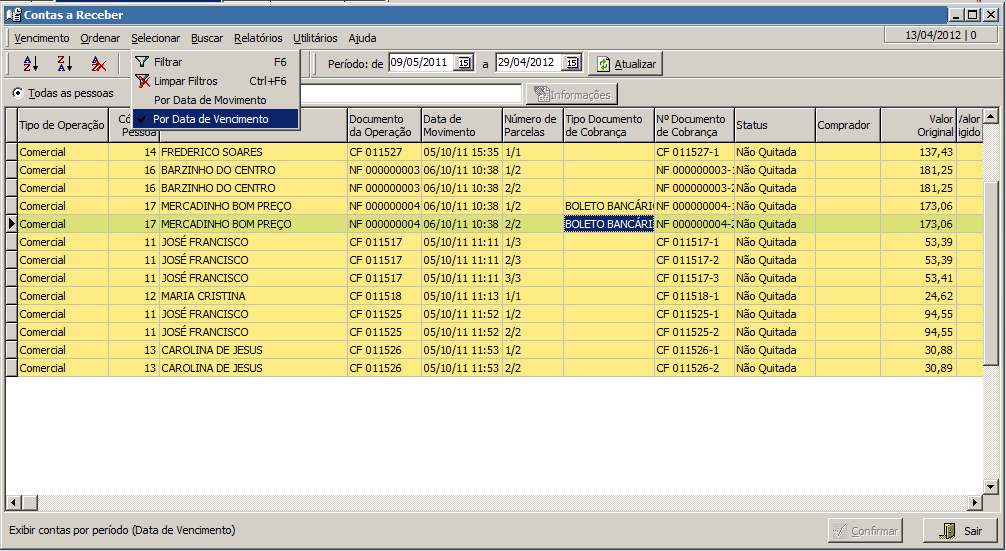Click the highlighted BOLETO BANCÁRIO cell

pos(609,224)
